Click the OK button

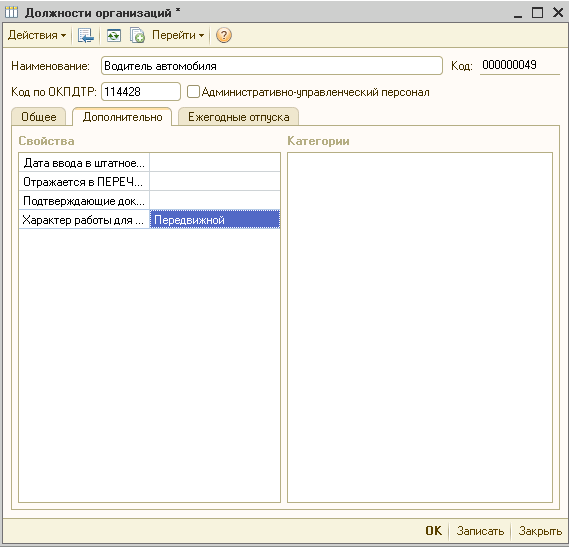point(434,531)
